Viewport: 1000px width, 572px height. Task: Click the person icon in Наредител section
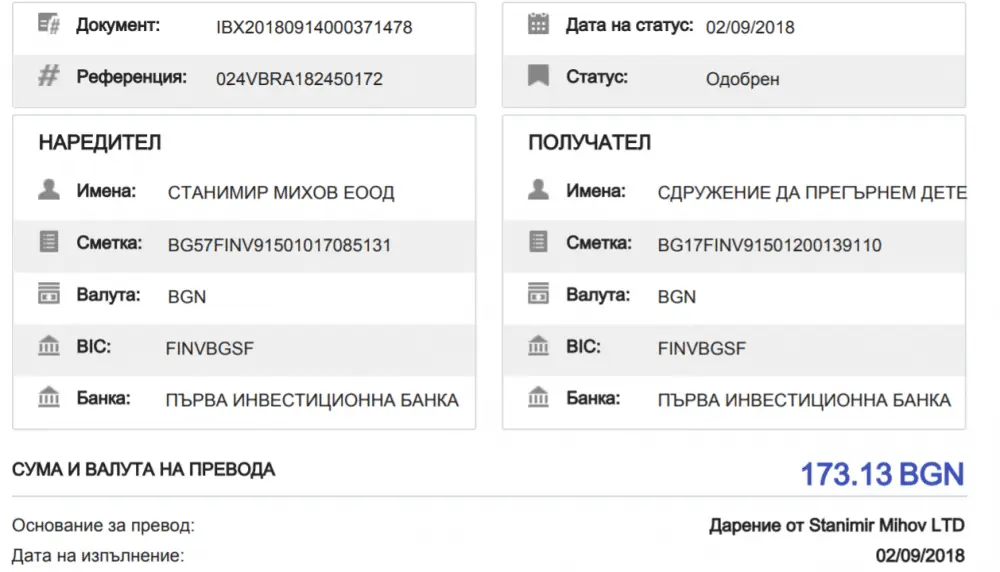click(49, 190)
